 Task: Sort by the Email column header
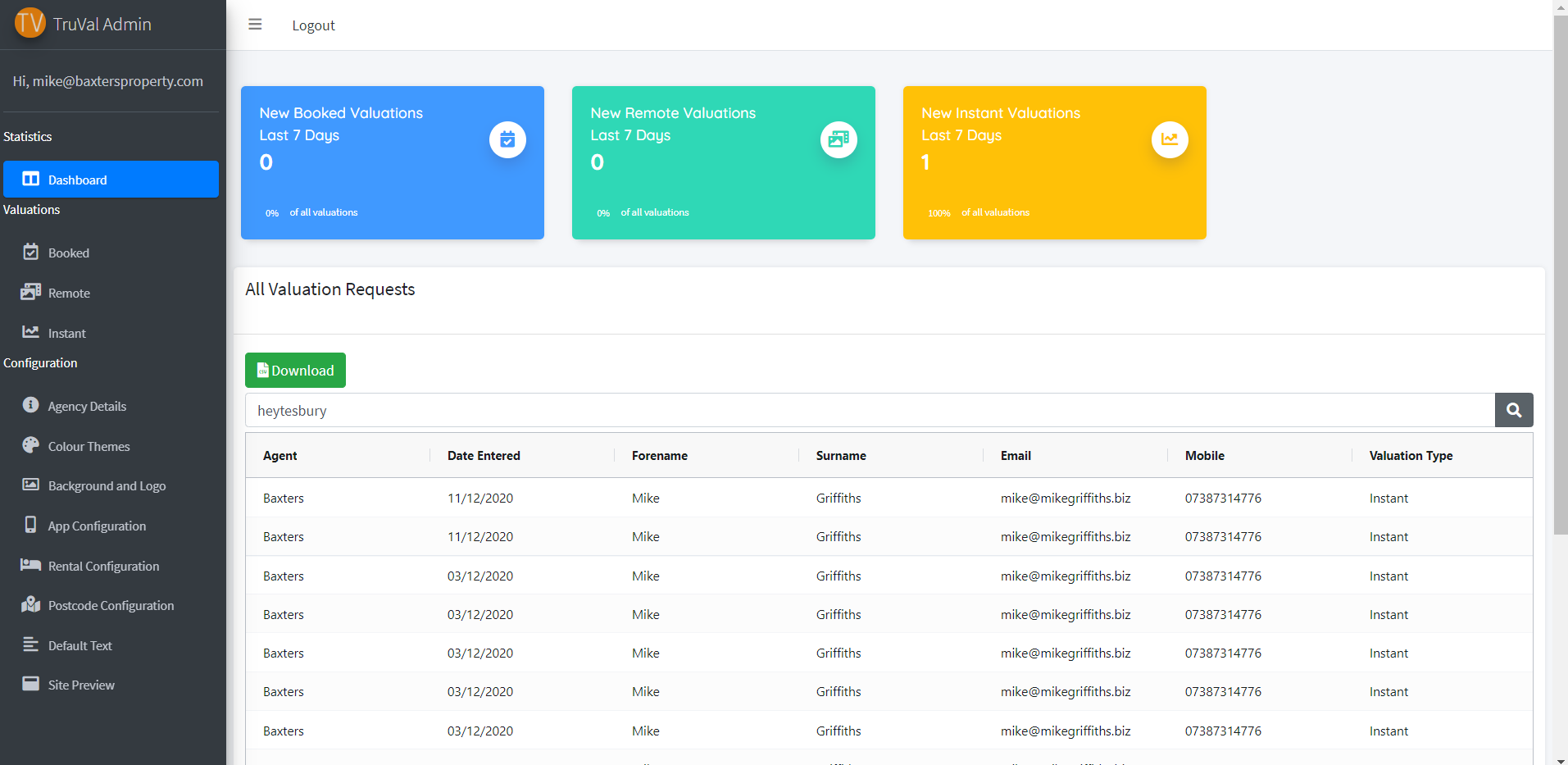tap(1016, 456)
